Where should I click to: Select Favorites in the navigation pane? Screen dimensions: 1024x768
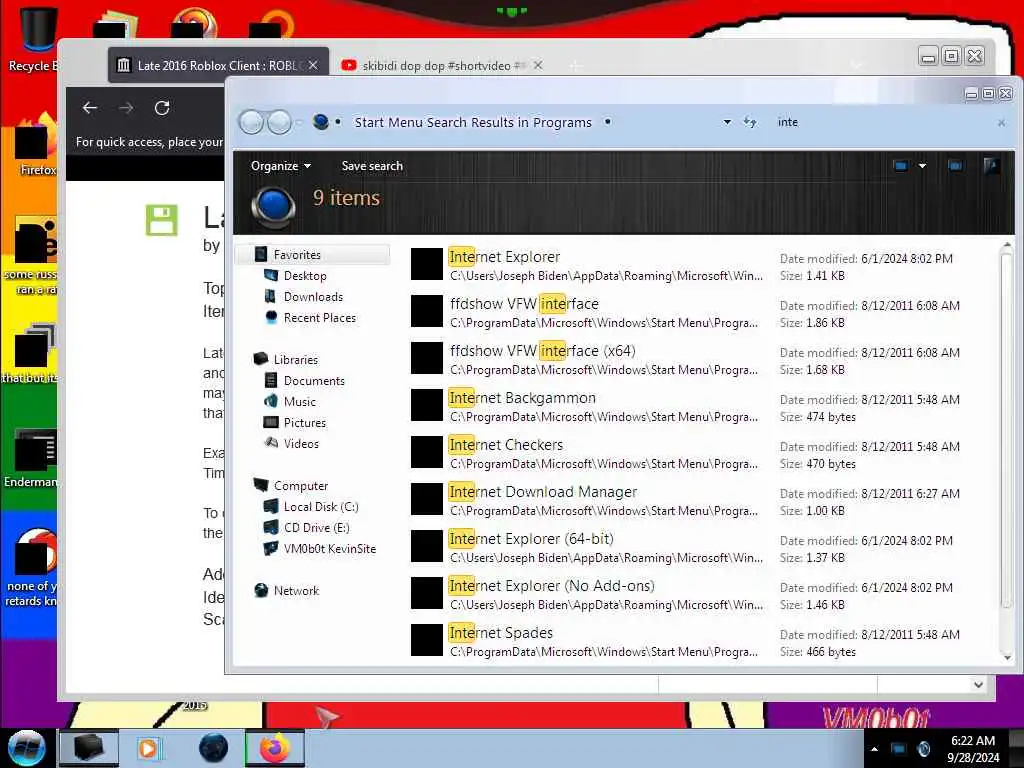[x=313, y=255]
